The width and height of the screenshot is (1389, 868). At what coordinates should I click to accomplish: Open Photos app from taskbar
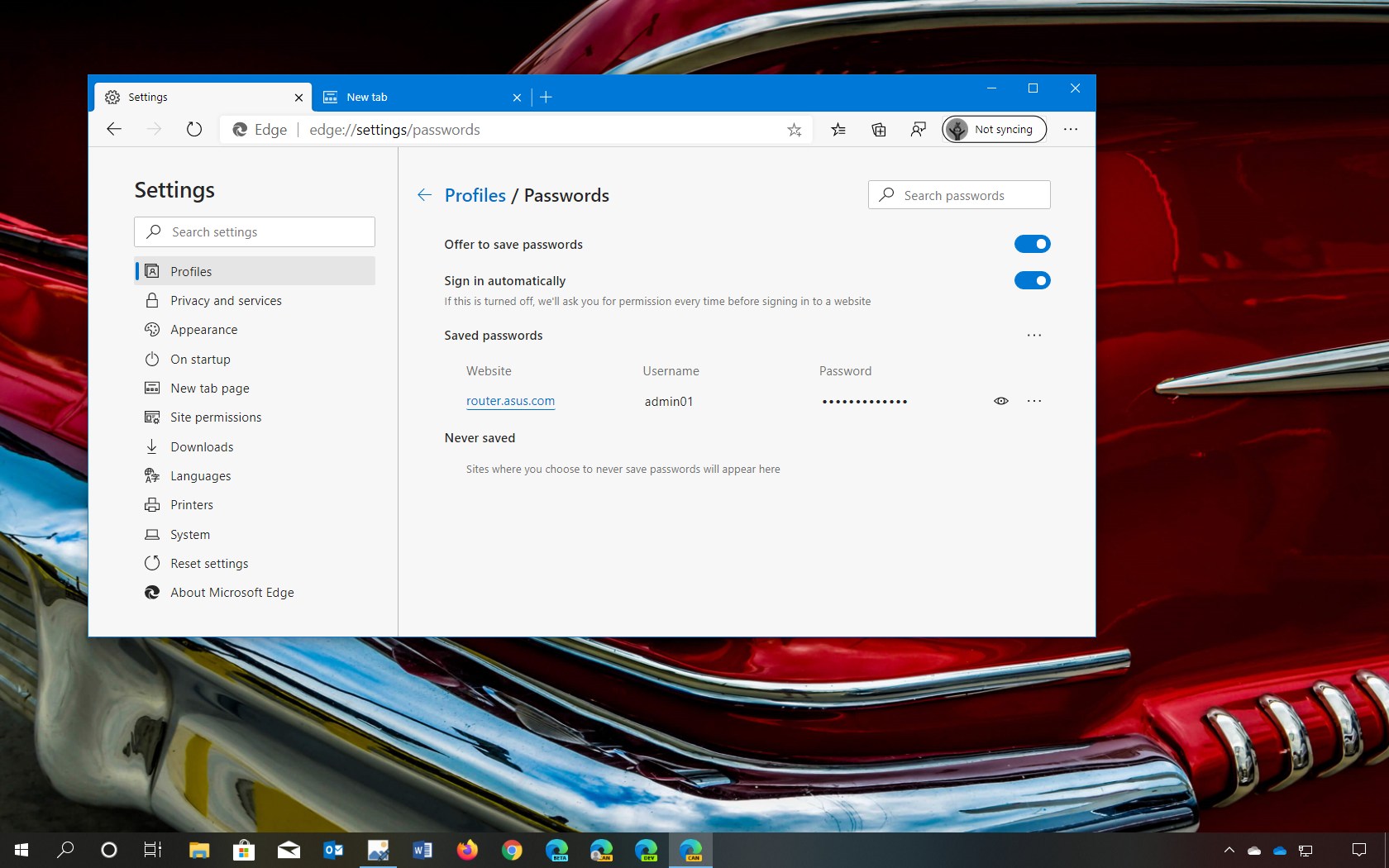click(x=378, y=850)
